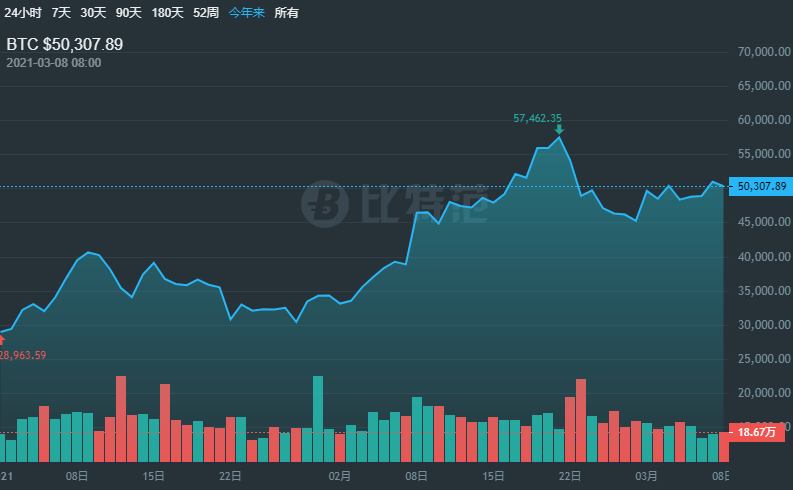This screenshot has height=490, width=793.
Task: Click the red arrow marking the lowest price
Action: (x=2, y=340)
